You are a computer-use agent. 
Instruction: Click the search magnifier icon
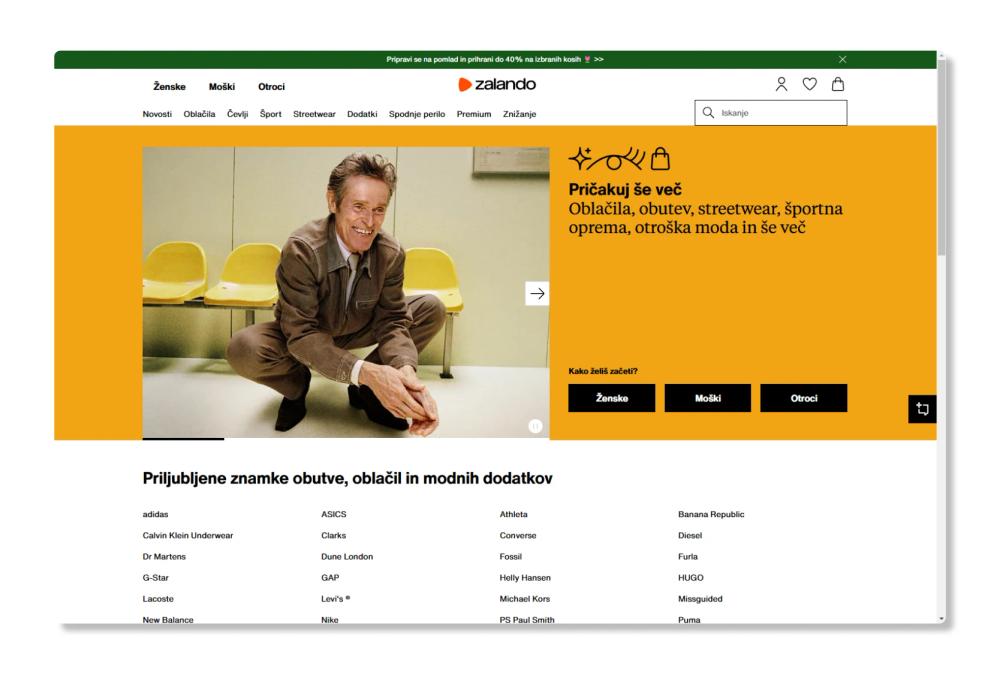(x=708, y=113)
